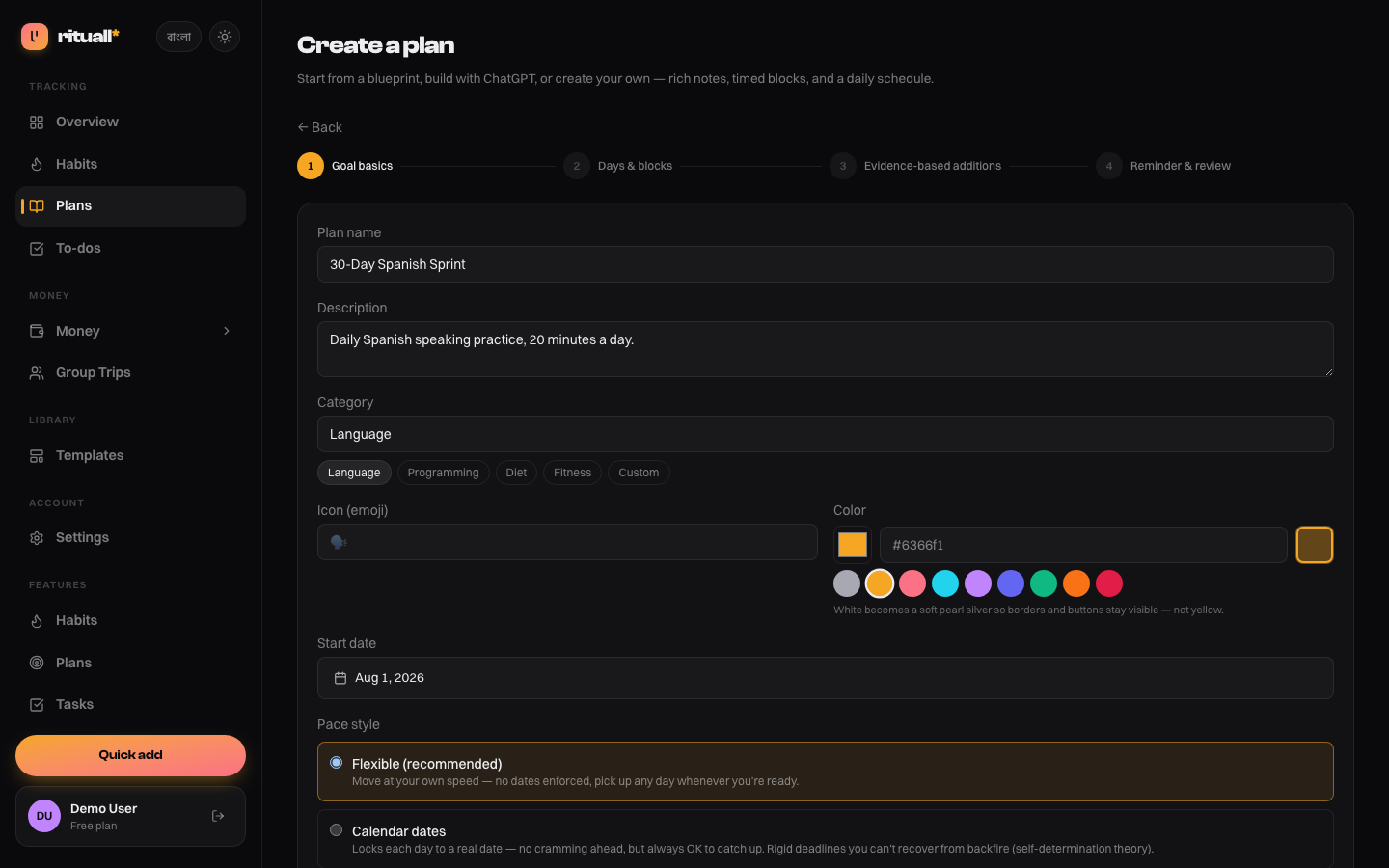Choose the Programming category chip

444,473
